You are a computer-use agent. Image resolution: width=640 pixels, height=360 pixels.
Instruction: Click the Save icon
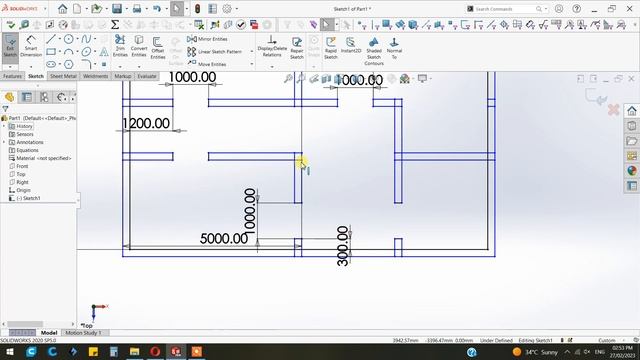117,9
